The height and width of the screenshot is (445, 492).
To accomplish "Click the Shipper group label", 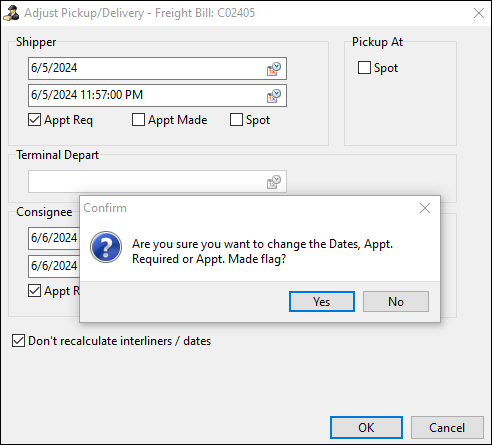I will point(36,42).
